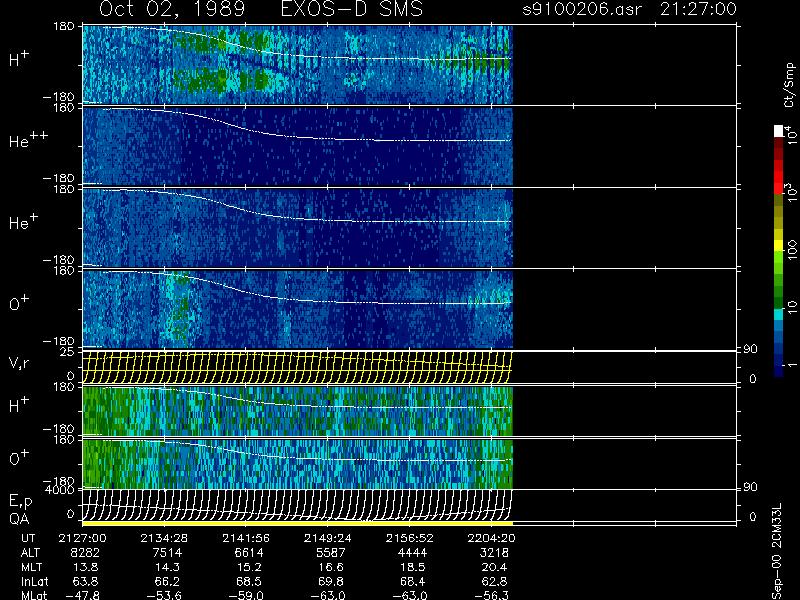Viewport: 800px width, 600px height.
Task: Click the 'V,r' panel label
Action: [x=19, y=363]
